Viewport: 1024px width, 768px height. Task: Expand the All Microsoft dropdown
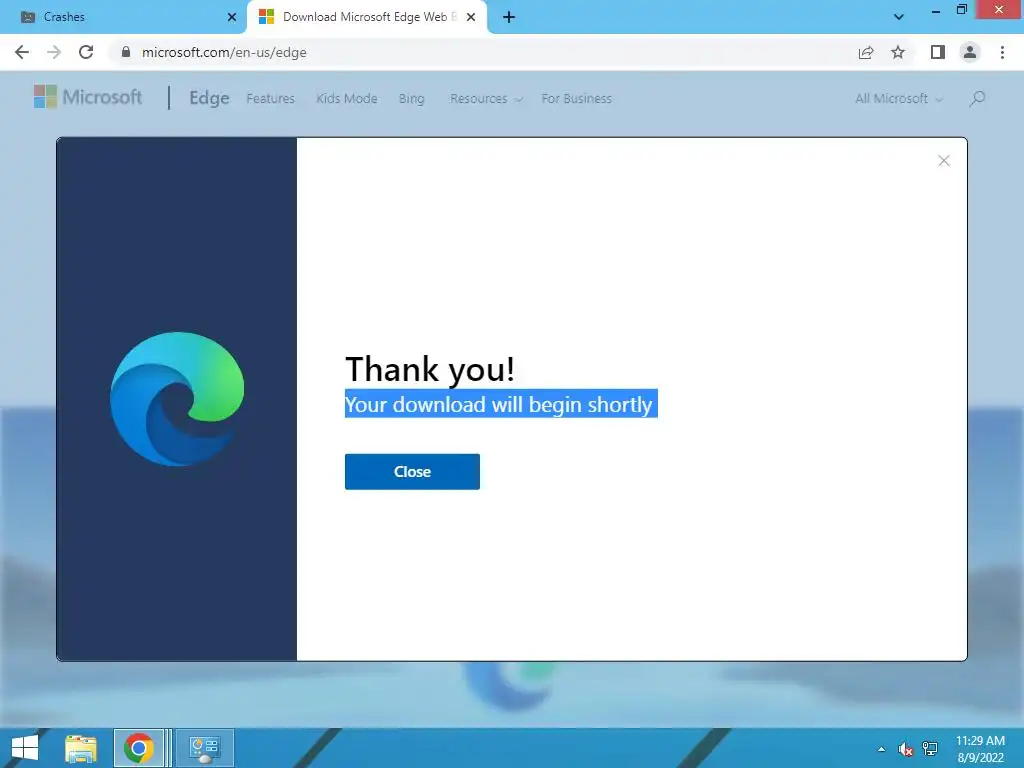coord(899,99)
